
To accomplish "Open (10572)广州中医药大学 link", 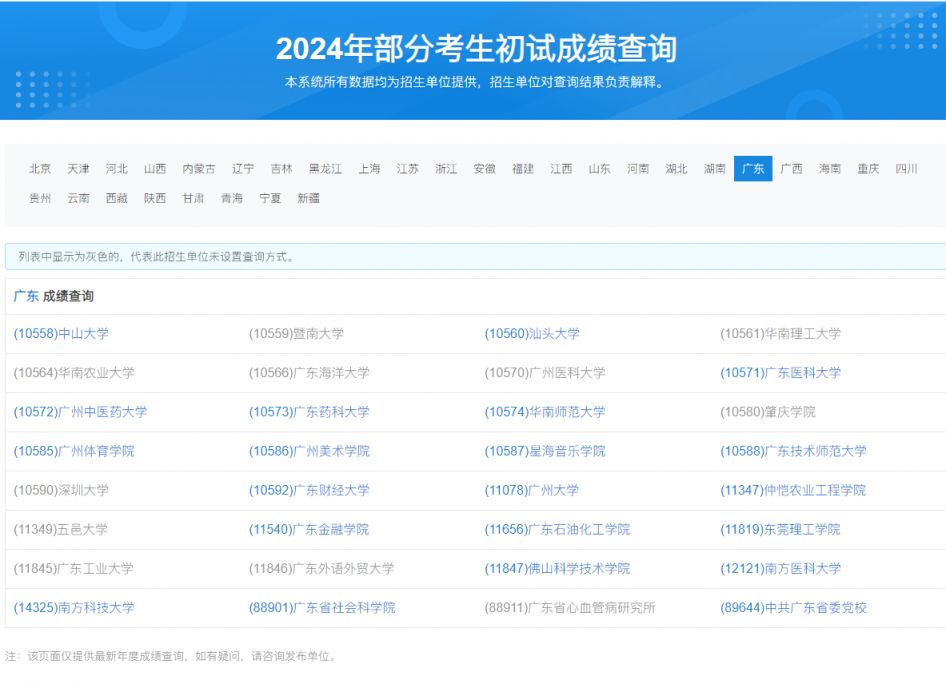I will (x=80, y=413).
